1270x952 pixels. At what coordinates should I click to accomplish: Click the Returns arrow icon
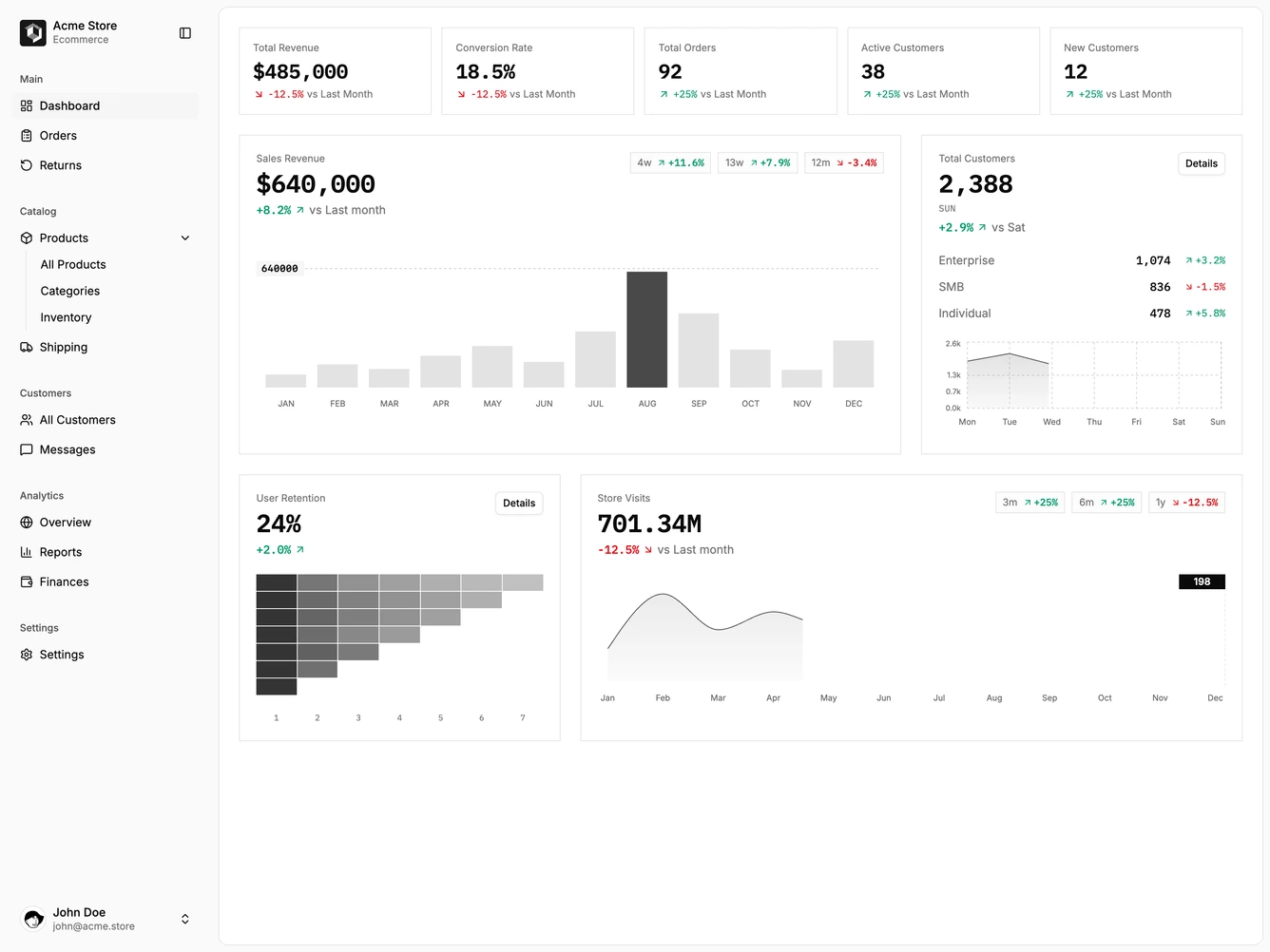click(27, 165)
